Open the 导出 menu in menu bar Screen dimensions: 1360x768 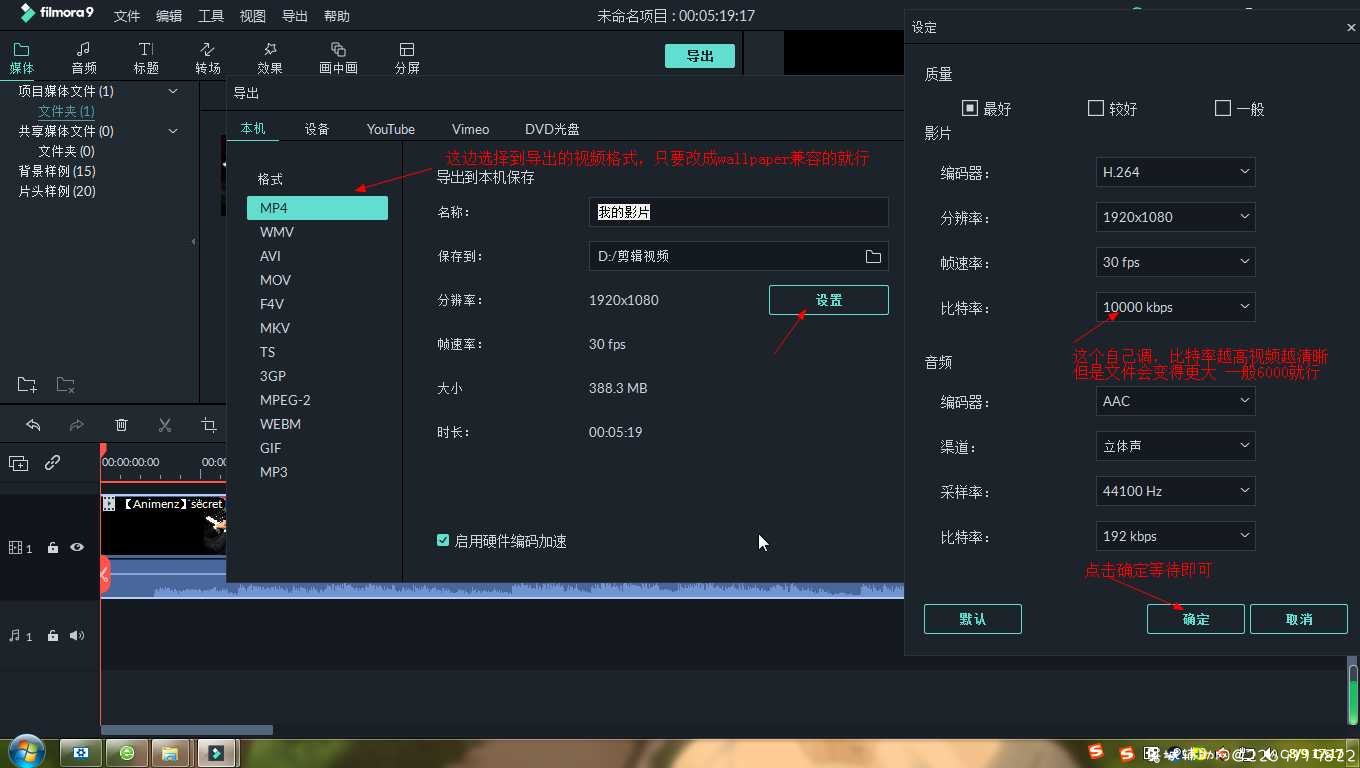click(295, 16)
